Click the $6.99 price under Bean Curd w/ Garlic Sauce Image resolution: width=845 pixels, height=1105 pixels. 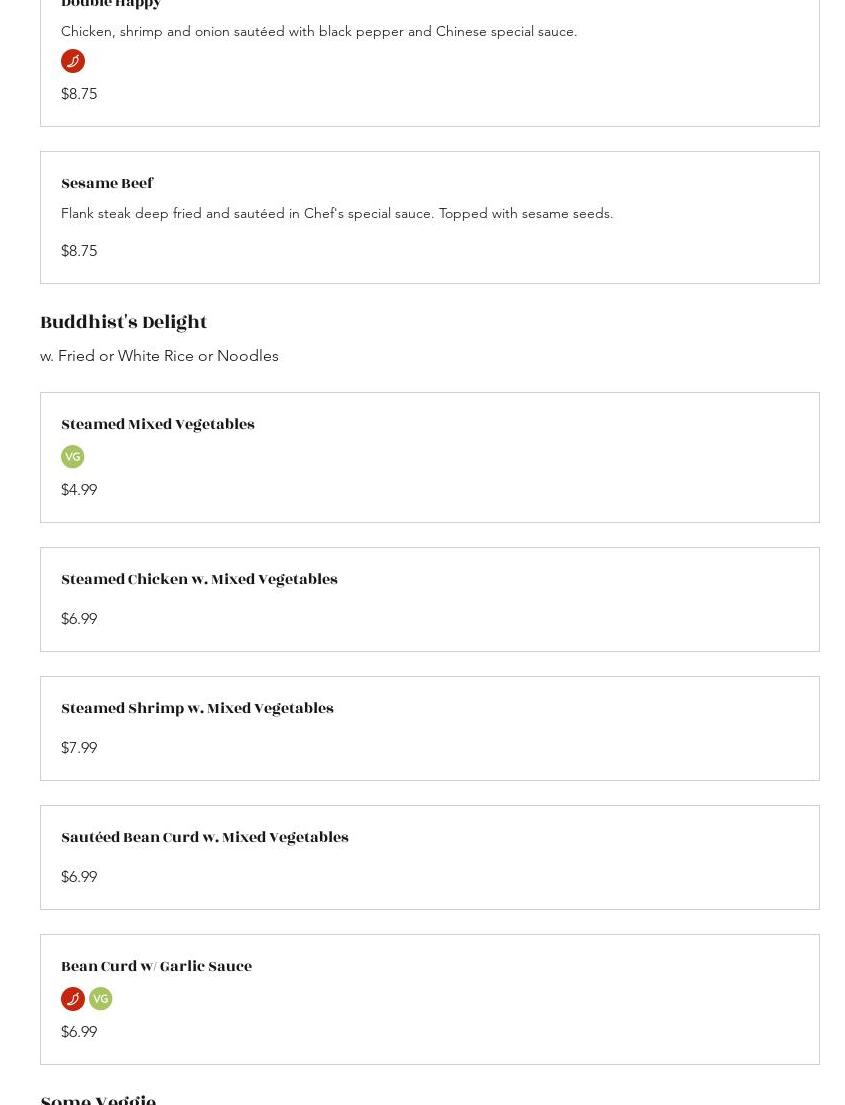click(79, 1032)
